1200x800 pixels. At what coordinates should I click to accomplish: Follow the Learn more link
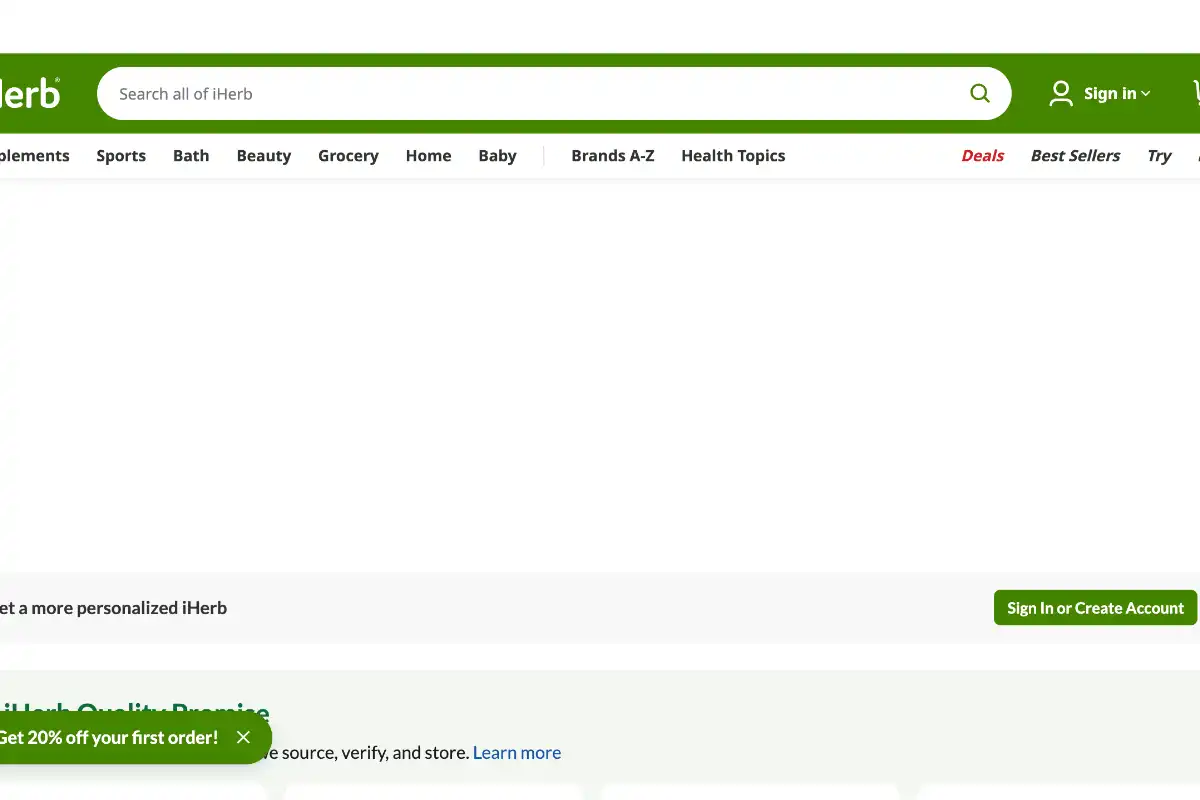coord(517,753)
